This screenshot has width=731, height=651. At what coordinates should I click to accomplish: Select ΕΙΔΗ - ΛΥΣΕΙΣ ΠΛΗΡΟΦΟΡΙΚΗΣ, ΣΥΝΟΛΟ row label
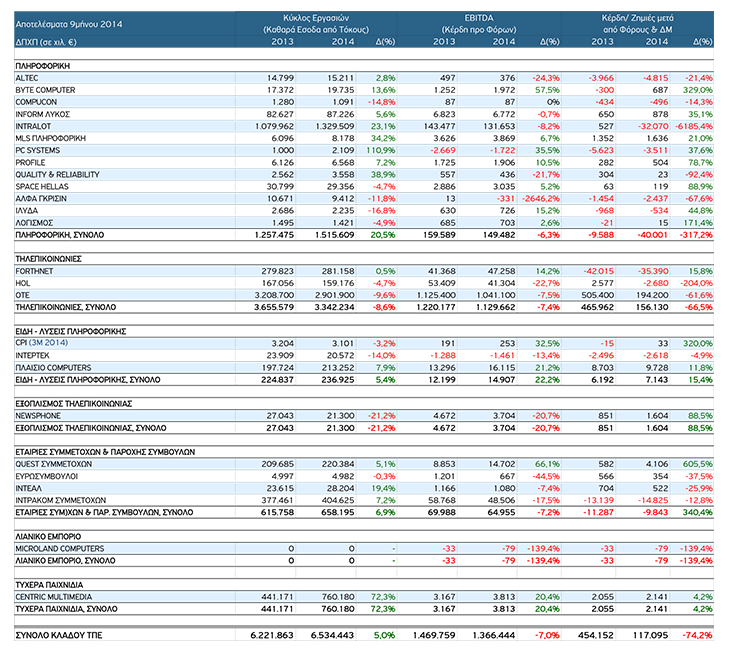[88, 380]
